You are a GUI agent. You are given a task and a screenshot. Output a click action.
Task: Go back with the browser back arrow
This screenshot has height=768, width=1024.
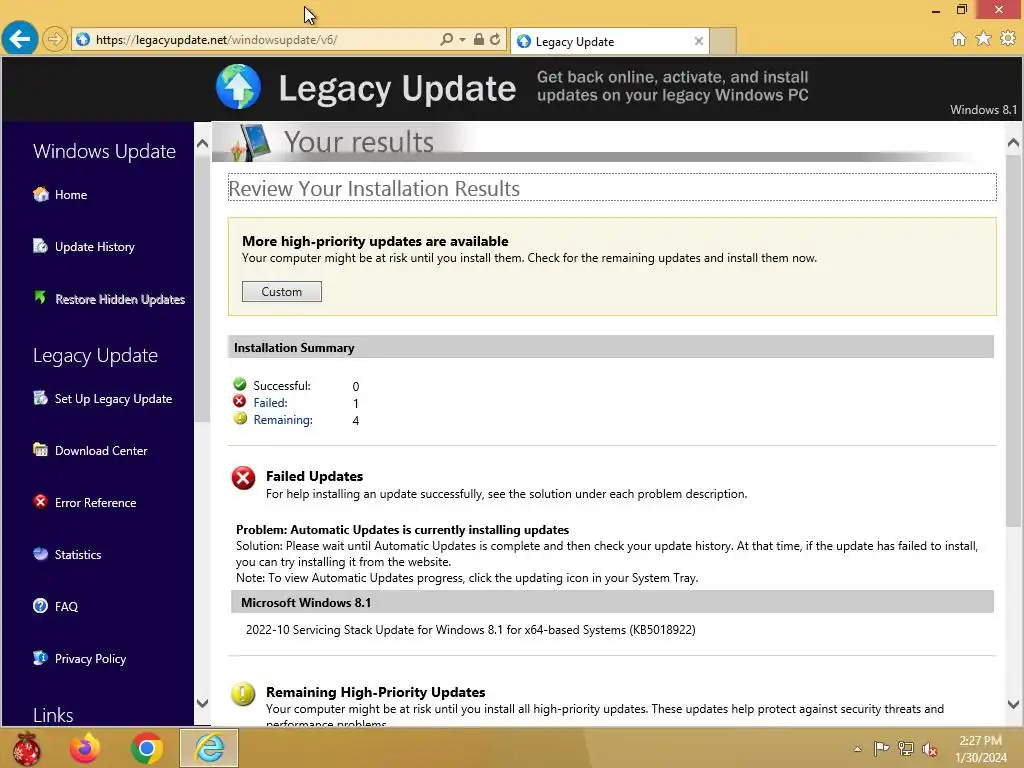pos(20,39)
